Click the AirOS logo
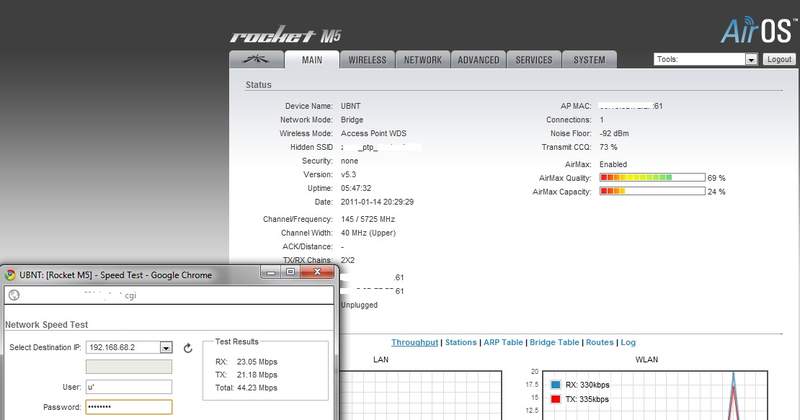 coord(759,30)
